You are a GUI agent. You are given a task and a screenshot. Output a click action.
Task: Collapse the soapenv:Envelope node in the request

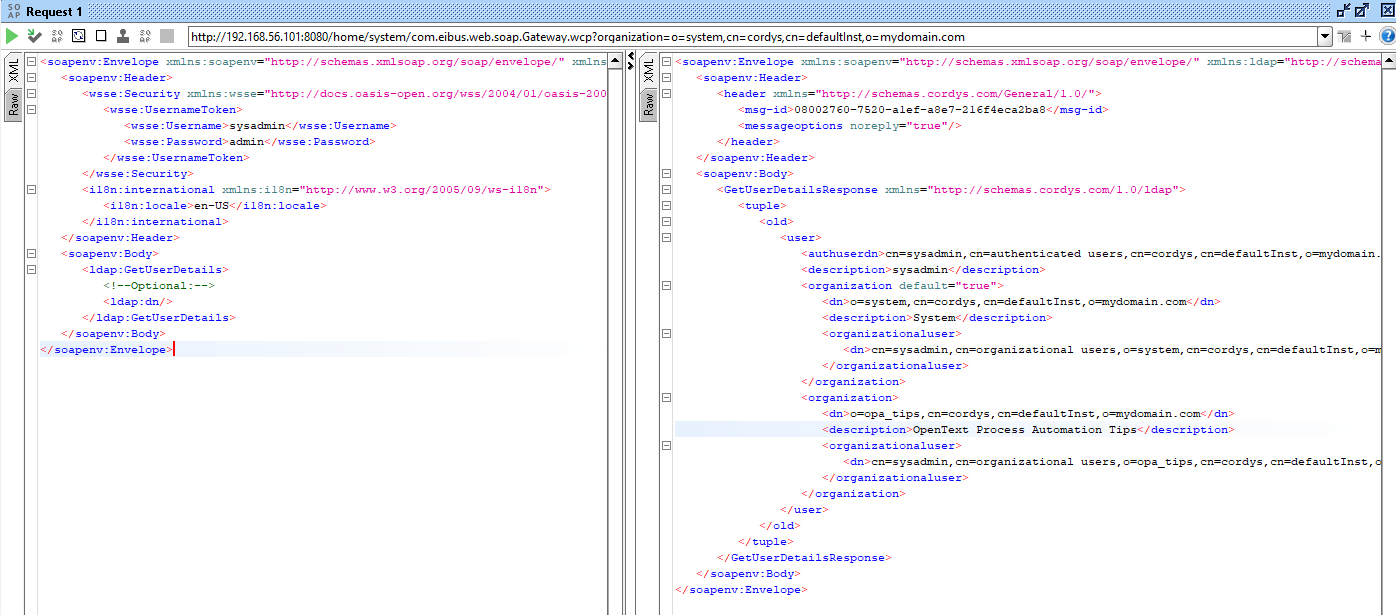tap(31, 61)
